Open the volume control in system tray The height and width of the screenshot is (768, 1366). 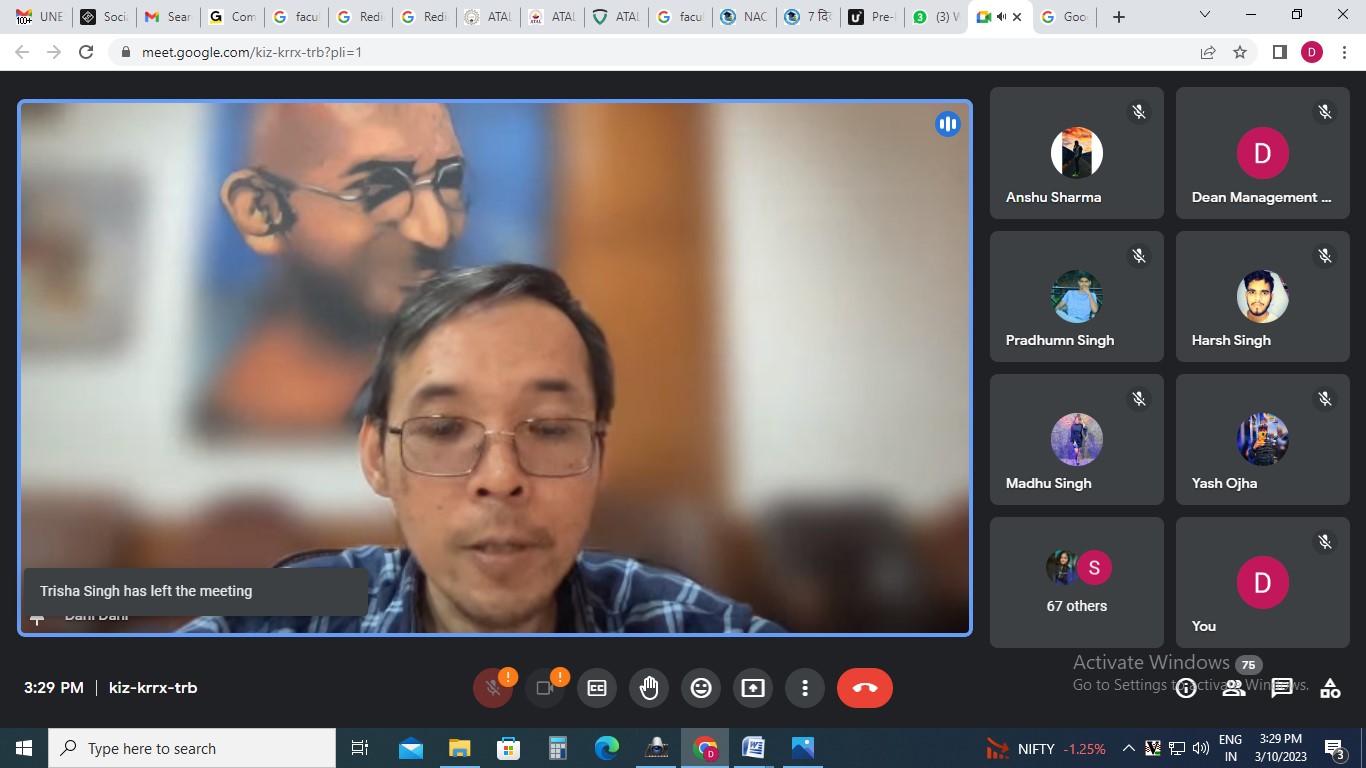pyautogui.click(x=1200, y=748)
